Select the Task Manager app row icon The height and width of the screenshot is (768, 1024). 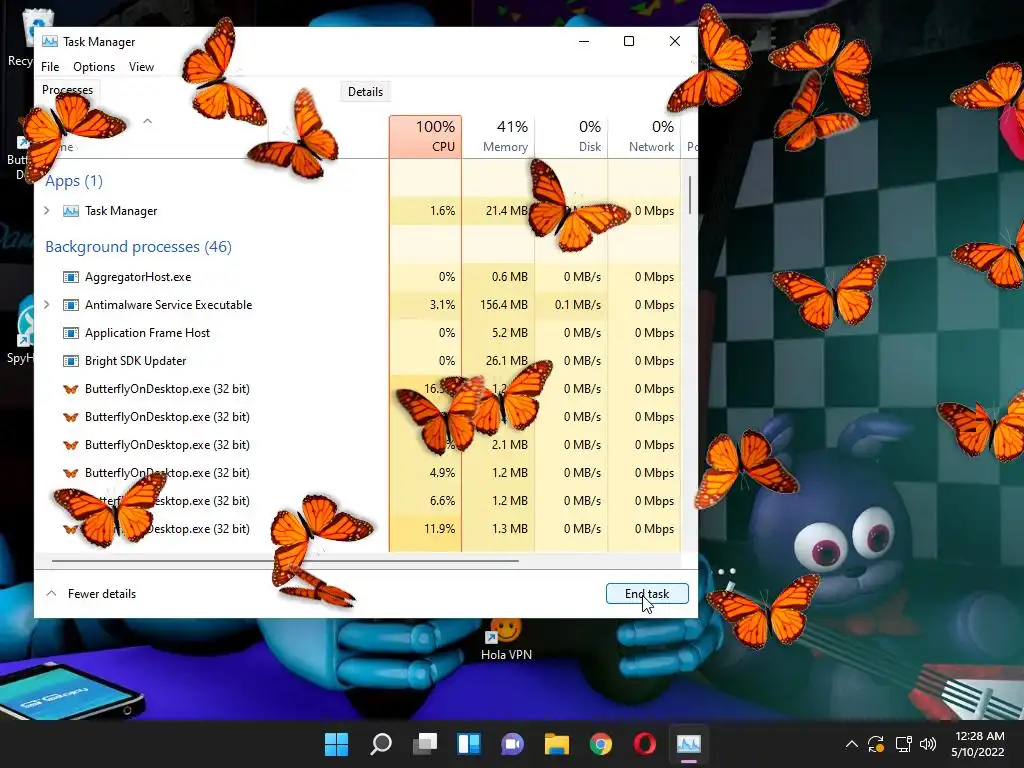click(x=71, y=211)
